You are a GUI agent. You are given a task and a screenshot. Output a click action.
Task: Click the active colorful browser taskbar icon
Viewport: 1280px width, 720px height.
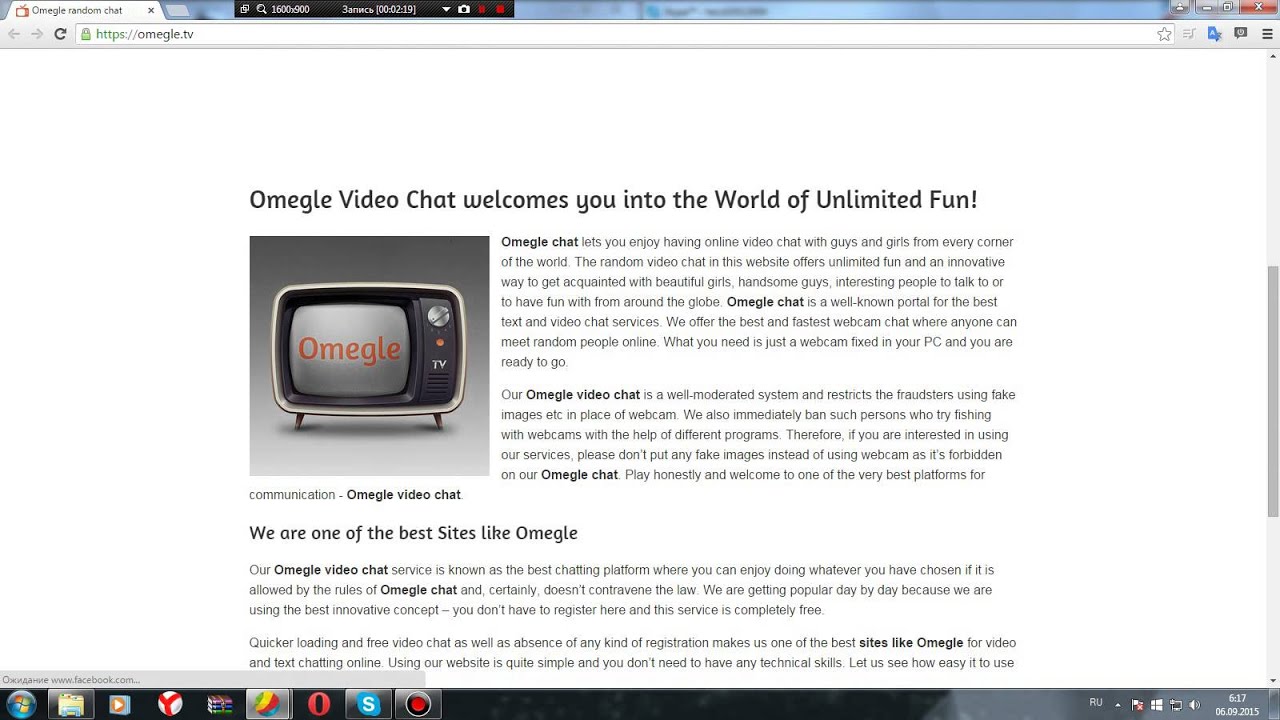click(268, 705)
